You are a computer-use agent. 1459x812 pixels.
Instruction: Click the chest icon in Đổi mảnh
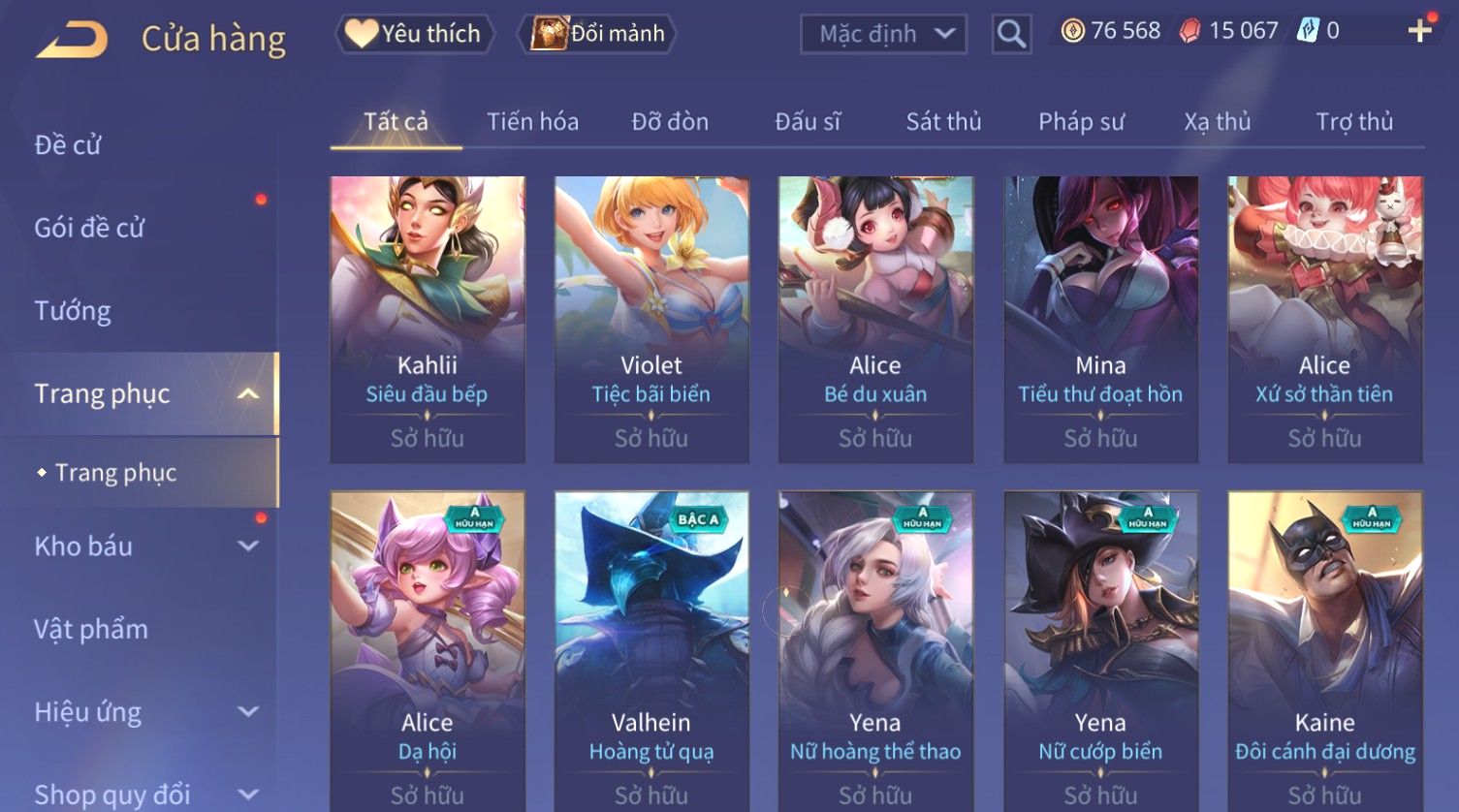(x=550, y=34)
